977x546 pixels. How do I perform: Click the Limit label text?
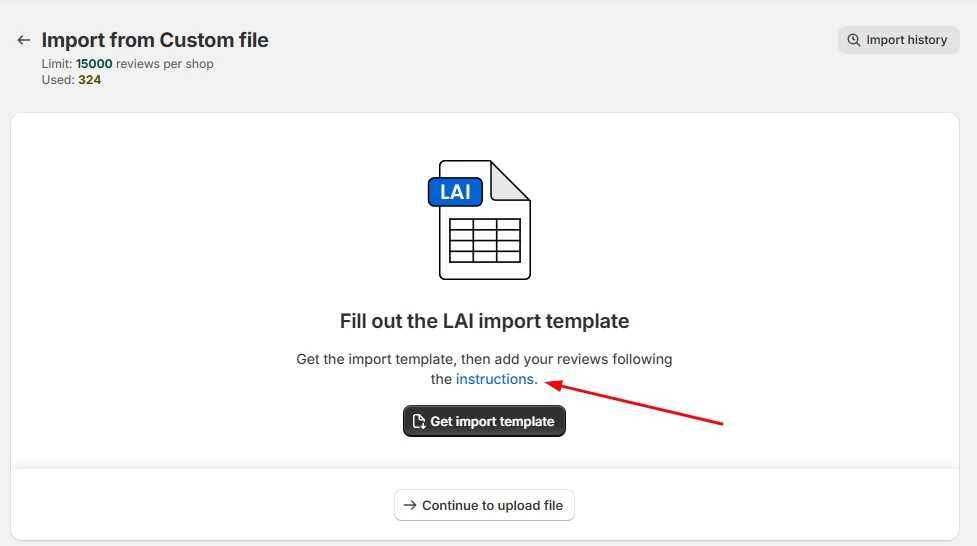tap(57, 64)
